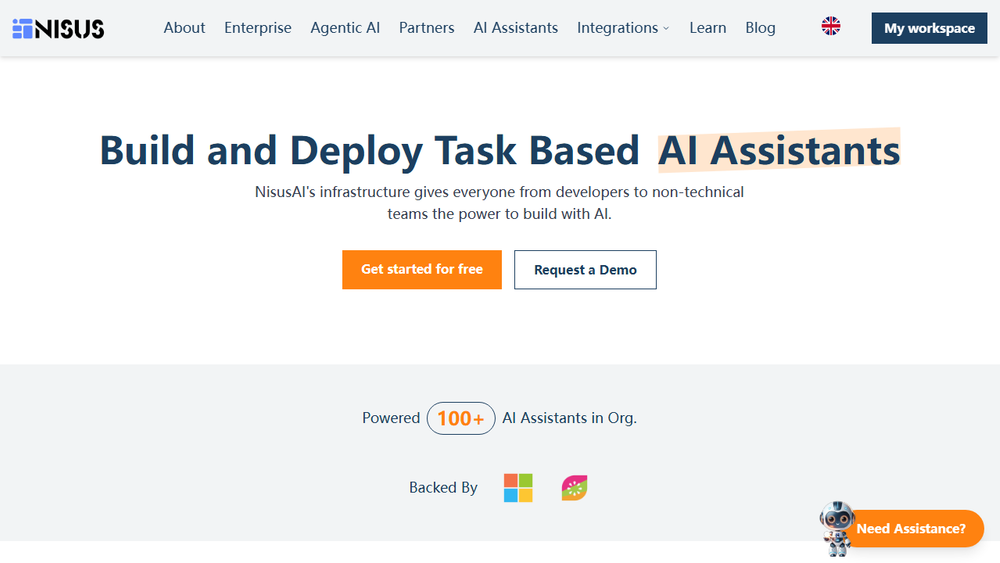Image resolution: width=1000 pixels, height=563 pixels.
Task: Visit the Blog link
Action: click(760, 28)
